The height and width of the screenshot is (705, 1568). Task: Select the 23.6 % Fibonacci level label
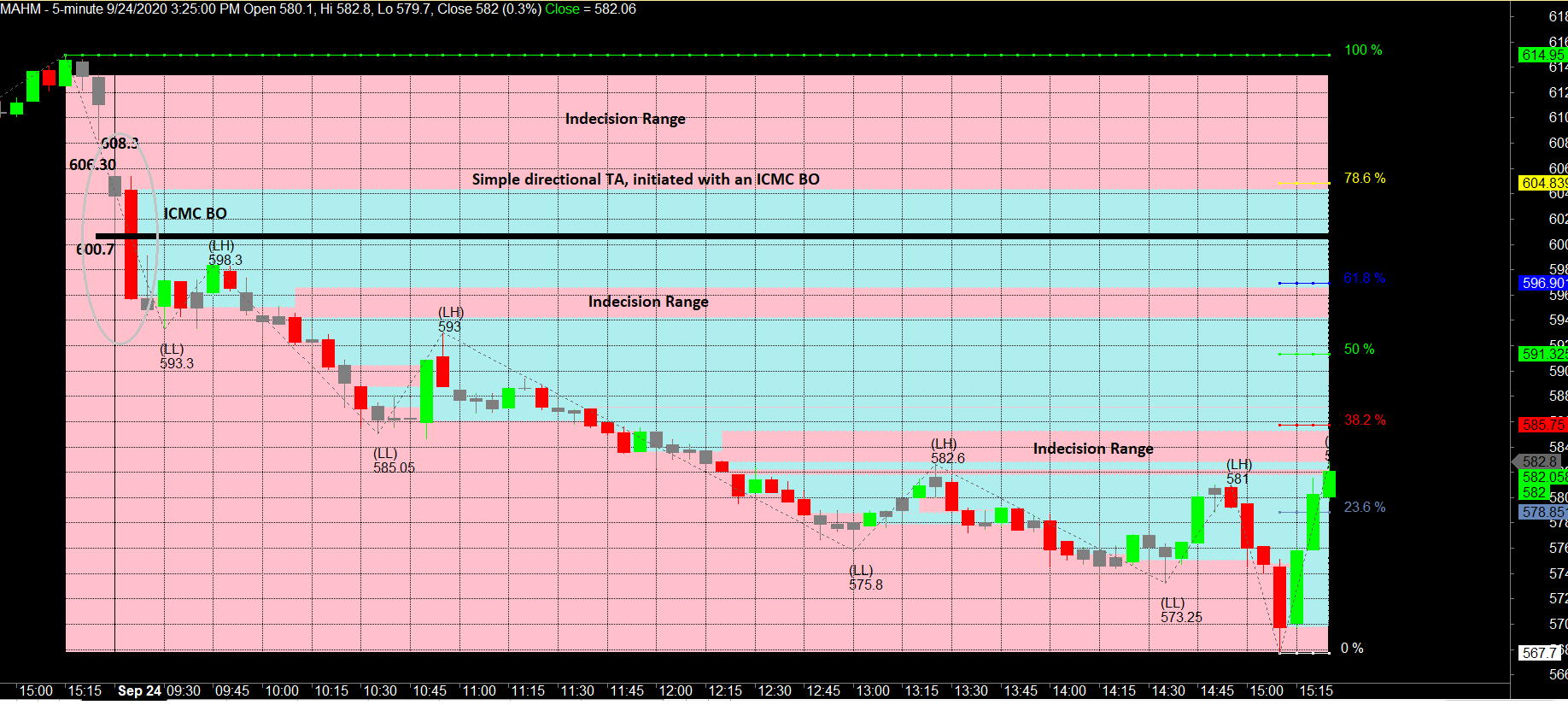tap(1364, 508)
